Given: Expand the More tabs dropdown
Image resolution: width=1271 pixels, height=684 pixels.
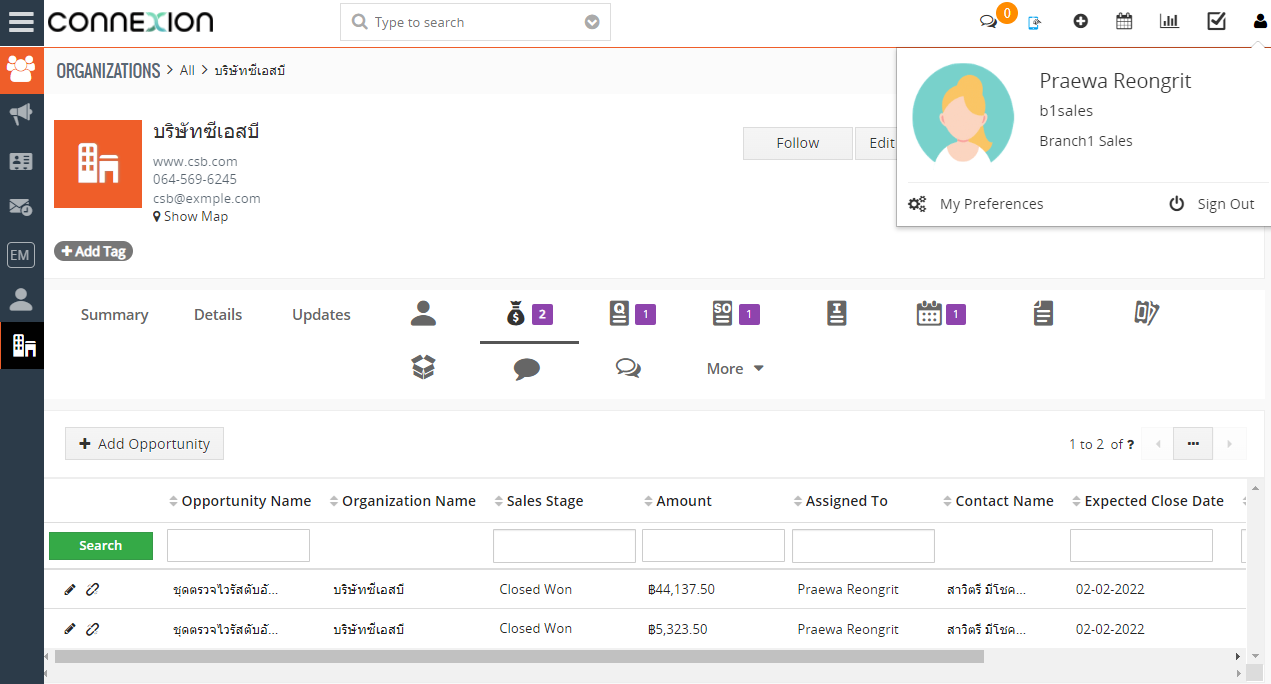Looking at the screenshot, I should pos(735,369).
